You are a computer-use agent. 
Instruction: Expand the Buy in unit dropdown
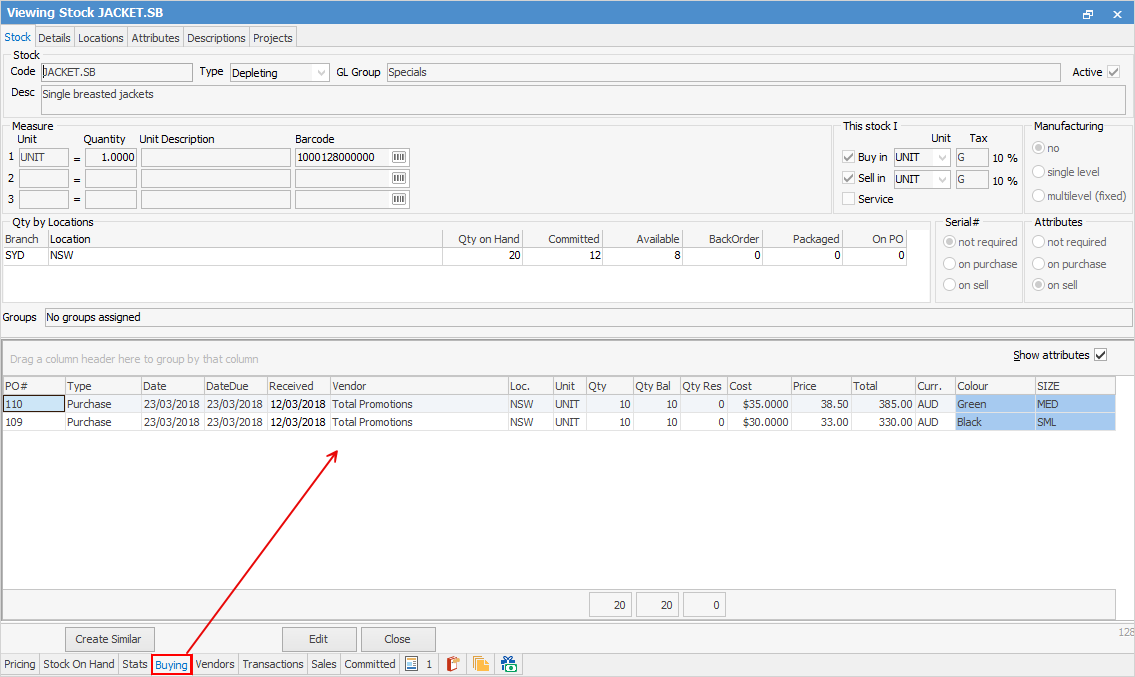(941, 157)
